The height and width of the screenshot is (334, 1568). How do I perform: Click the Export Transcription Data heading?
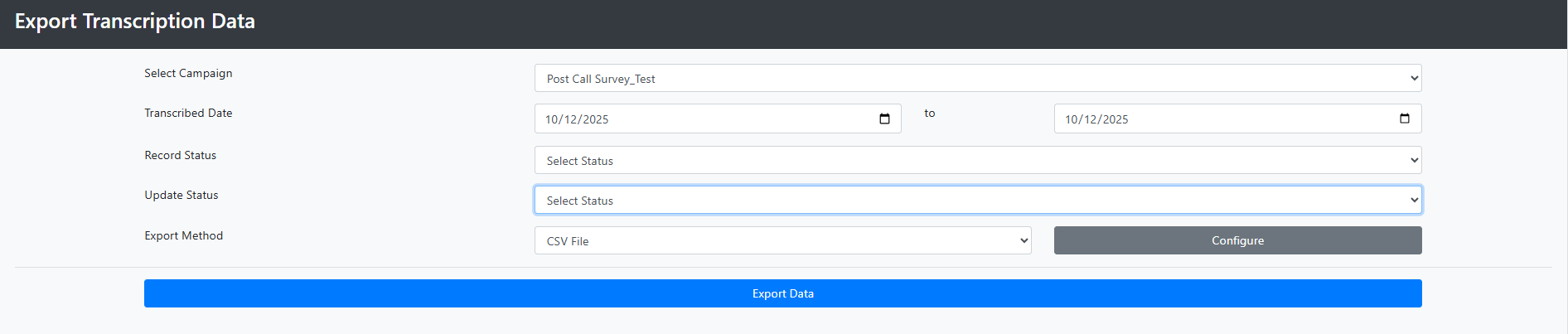135,22
